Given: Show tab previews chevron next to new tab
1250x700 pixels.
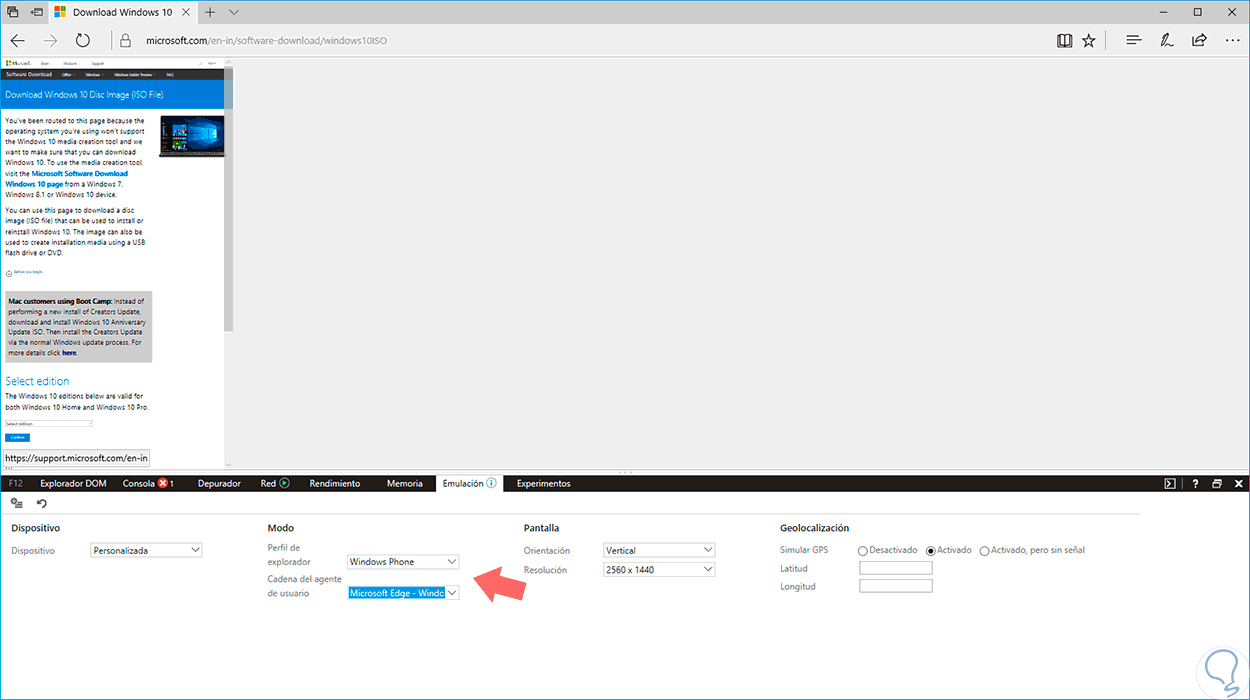Looking at the screenshot, I should [234, 12].
